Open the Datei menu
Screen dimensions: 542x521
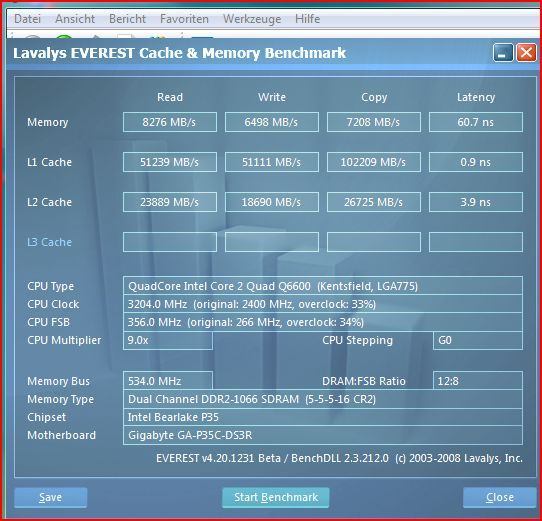pyautogui.click(x=27, y=19)
